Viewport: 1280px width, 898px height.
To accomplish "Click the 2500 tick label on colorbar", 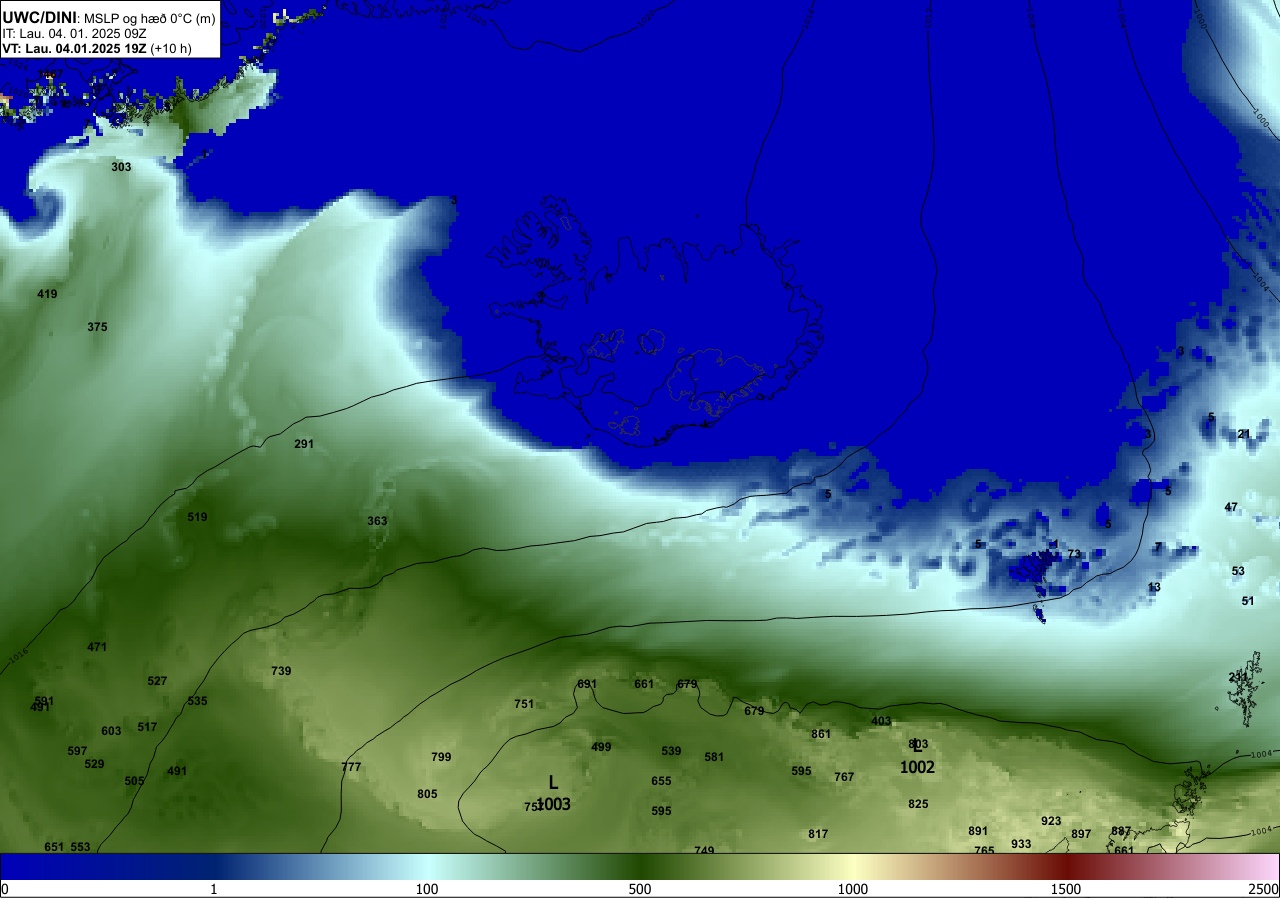I will pos(1264,889).
